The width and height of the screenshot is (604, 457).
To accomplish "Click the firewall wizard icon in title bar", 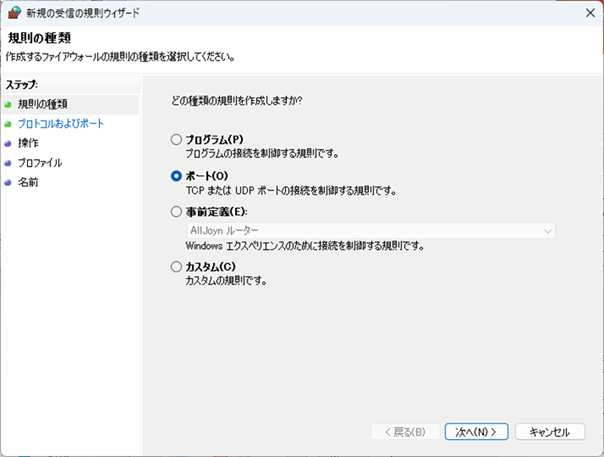I will [x=14, y=13].
